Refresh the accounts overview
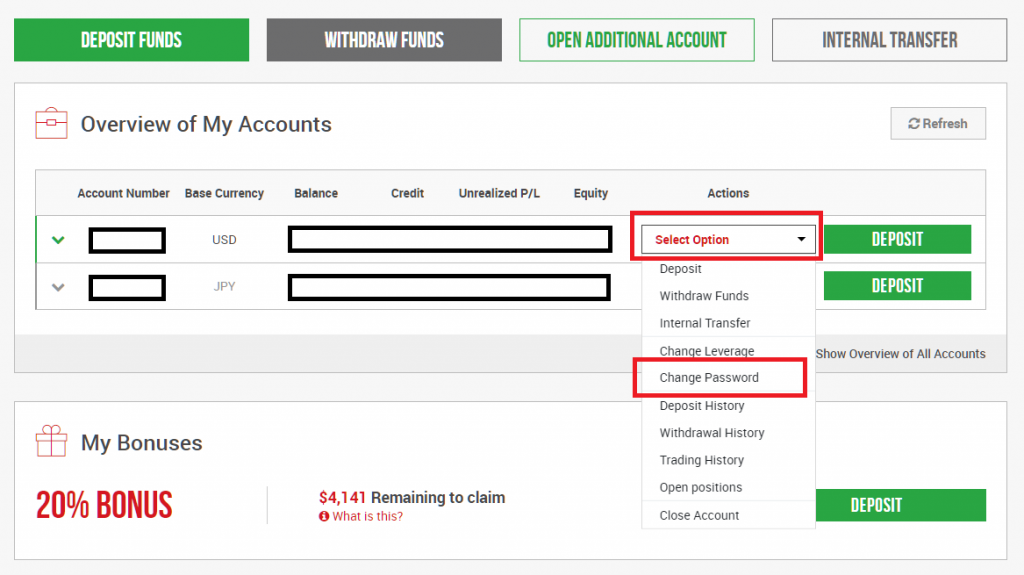 click(x=938, y=123)
